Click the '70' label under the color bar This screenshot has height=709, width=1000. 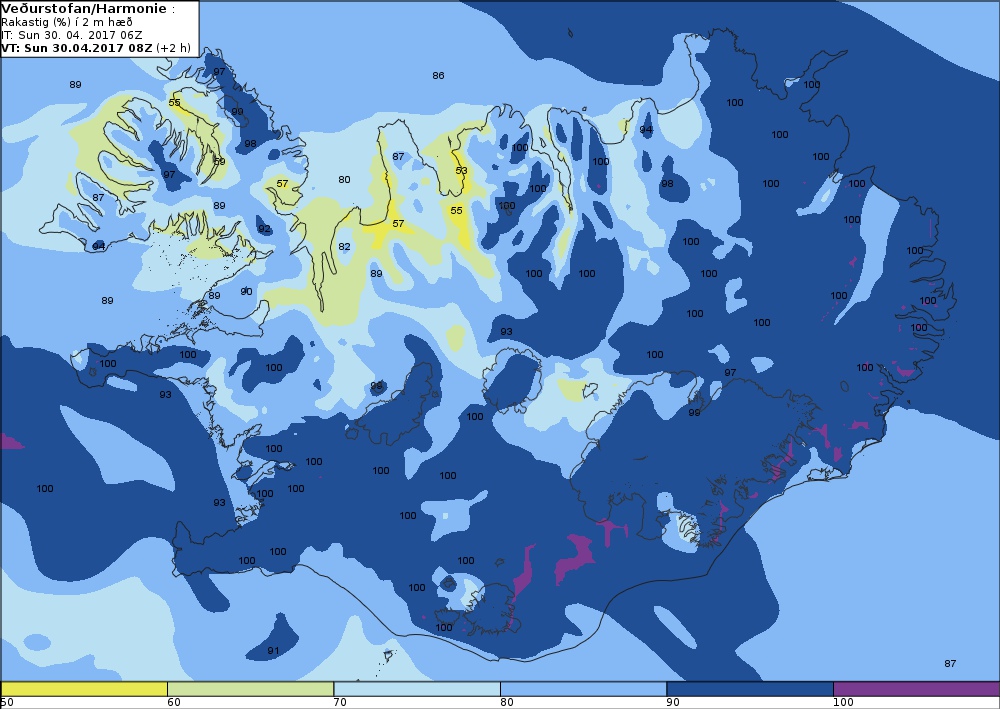[341, 703]
